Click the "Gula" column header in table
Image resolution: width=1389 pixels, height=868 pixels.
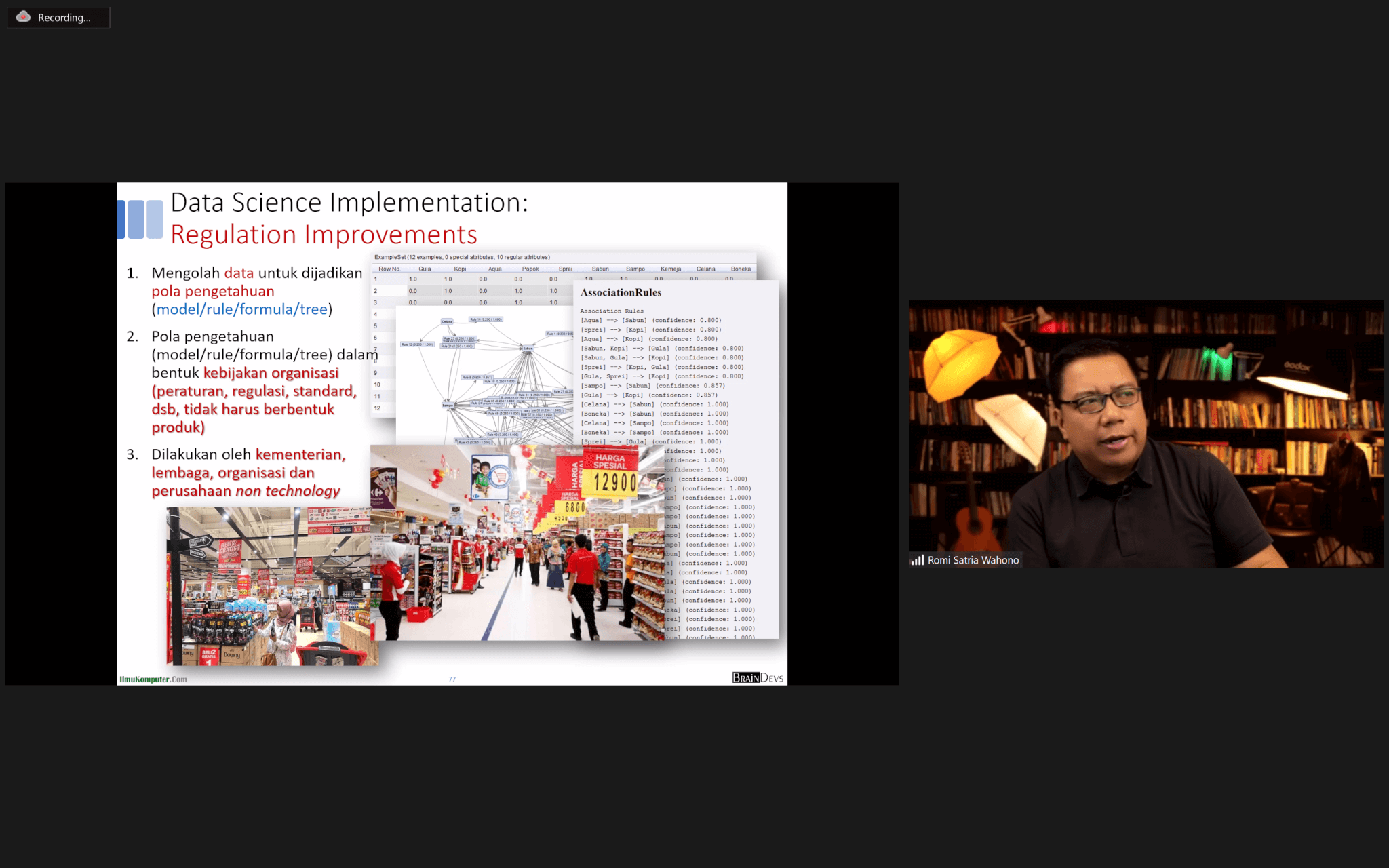click(x=425, y=269)
